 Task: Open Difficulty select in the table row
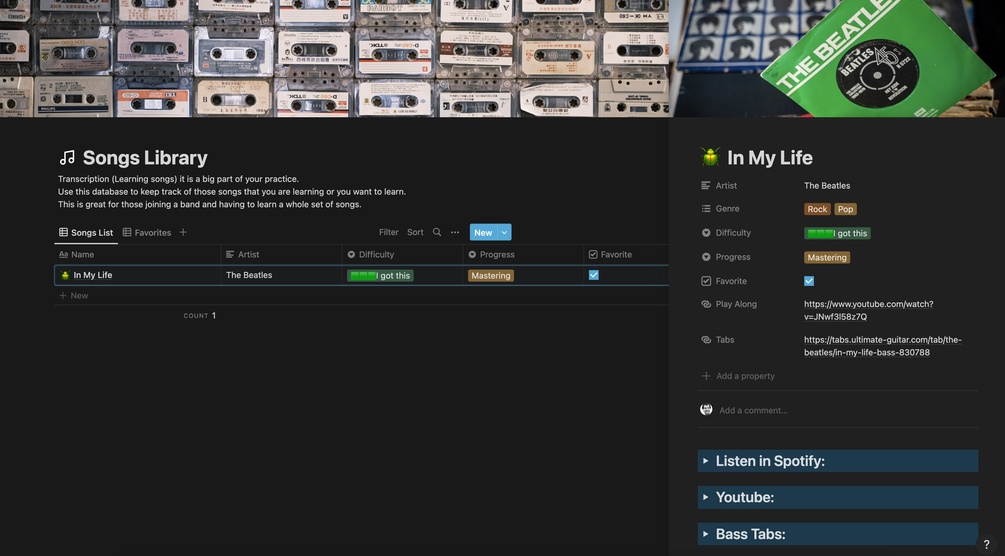380,276
